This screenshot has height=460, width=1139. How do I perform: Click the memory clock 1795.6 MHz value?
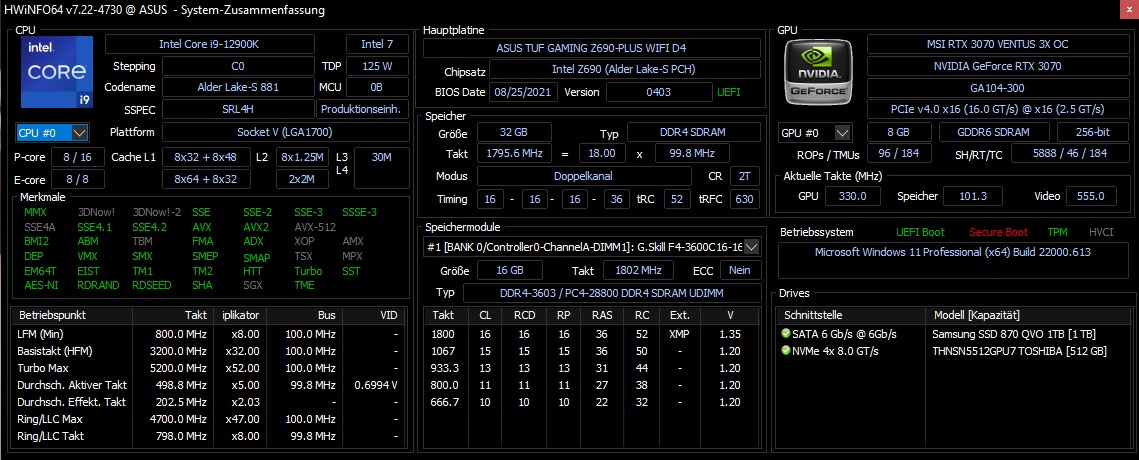pos(514,154)
